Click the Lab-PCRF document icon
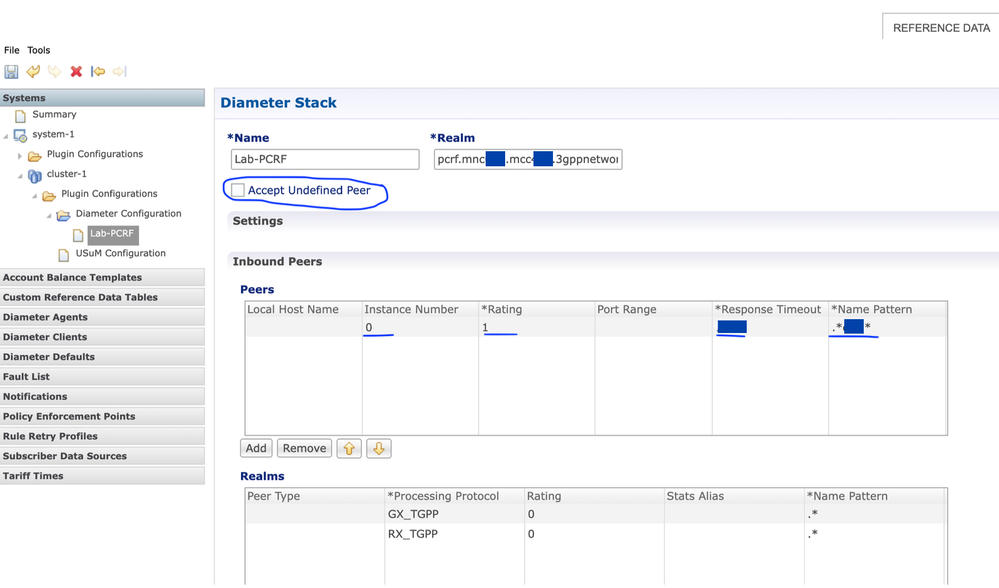Image resolution: width=999 pixels, height=588 pixels. 78,235
